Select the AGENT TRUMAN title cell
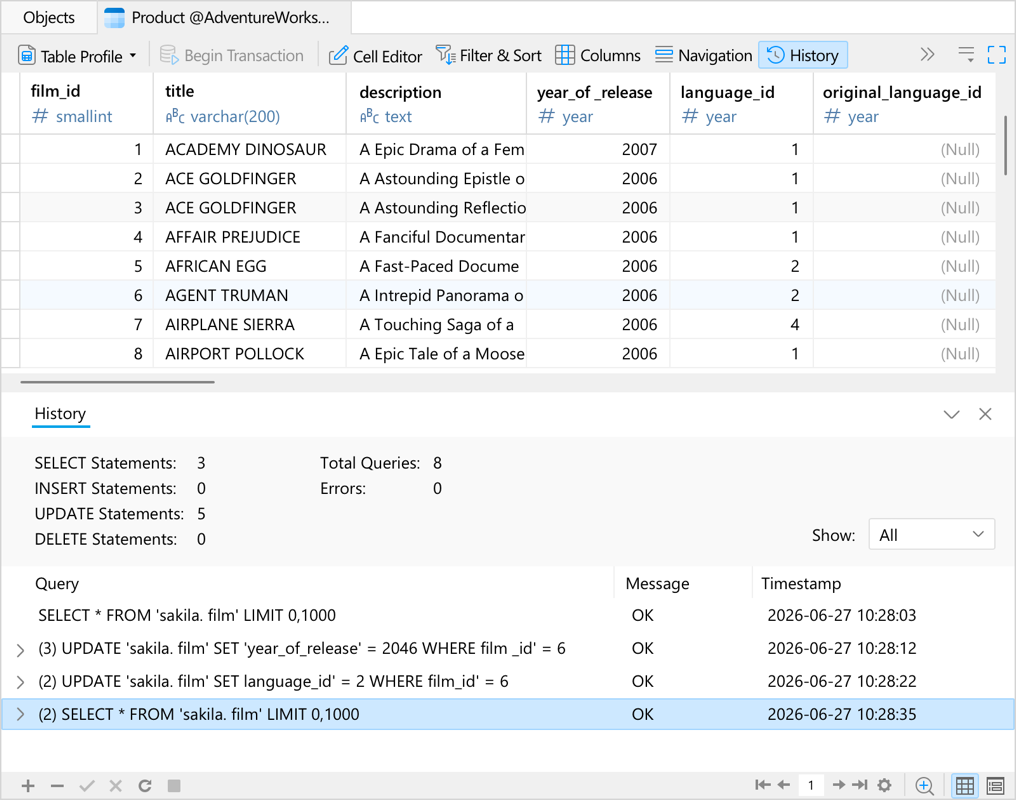The width and height of the screenshot is (1016, 800). point(249,295)
